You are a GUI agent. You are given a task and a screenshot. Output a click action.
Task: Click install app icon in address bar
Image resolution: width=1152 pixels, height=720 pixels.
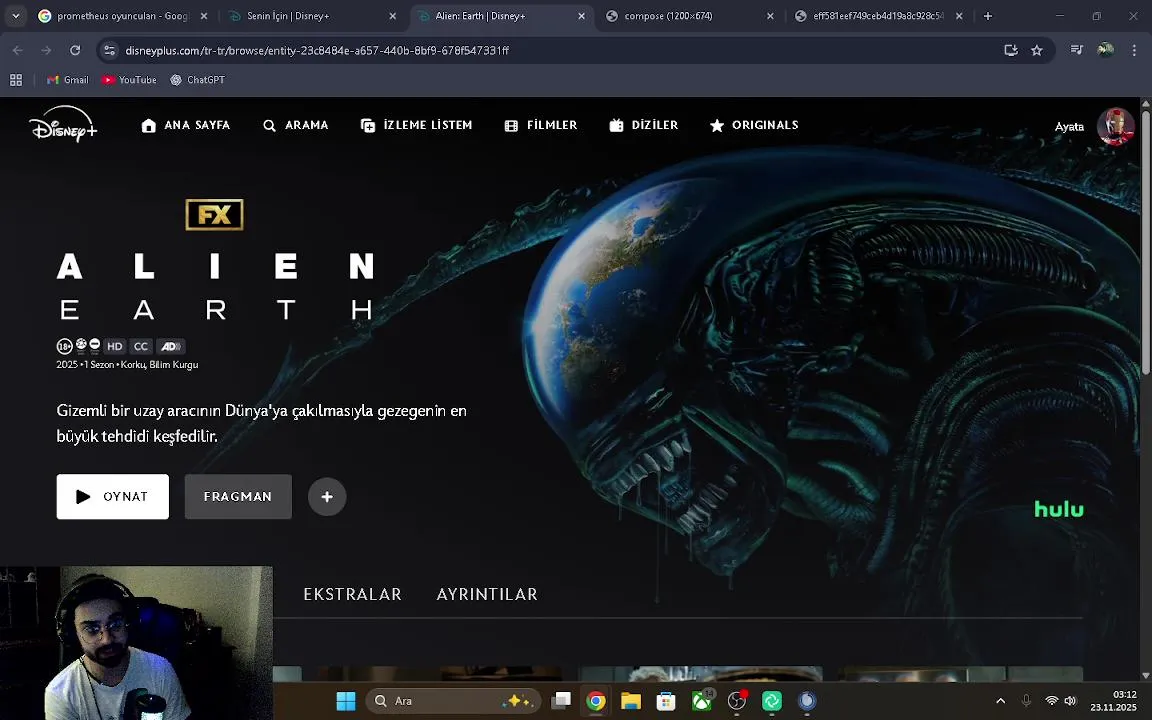click(x=1011, y=51)
